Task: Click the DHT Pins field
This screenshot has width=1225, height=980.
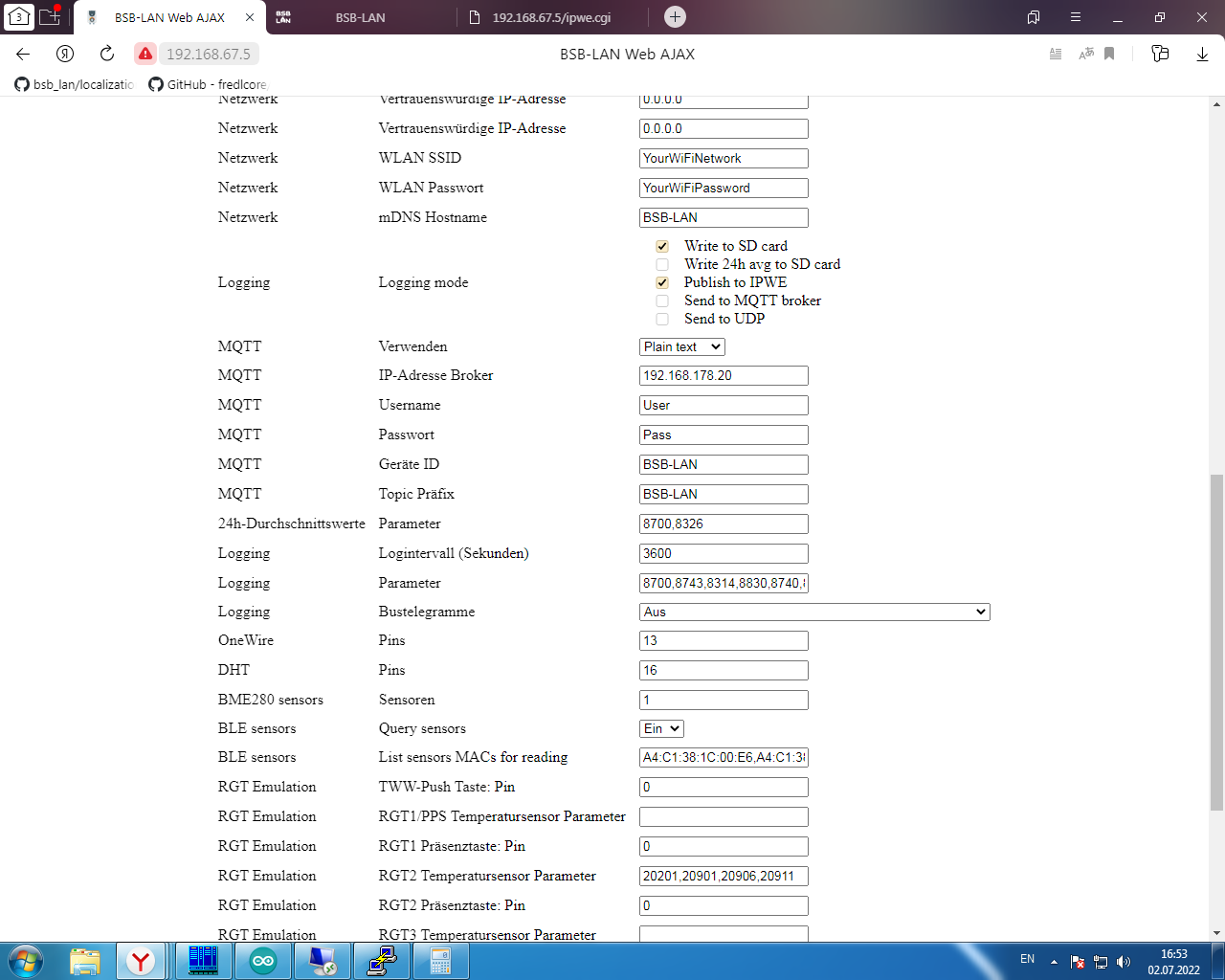Action: click(x=724, y=670)
